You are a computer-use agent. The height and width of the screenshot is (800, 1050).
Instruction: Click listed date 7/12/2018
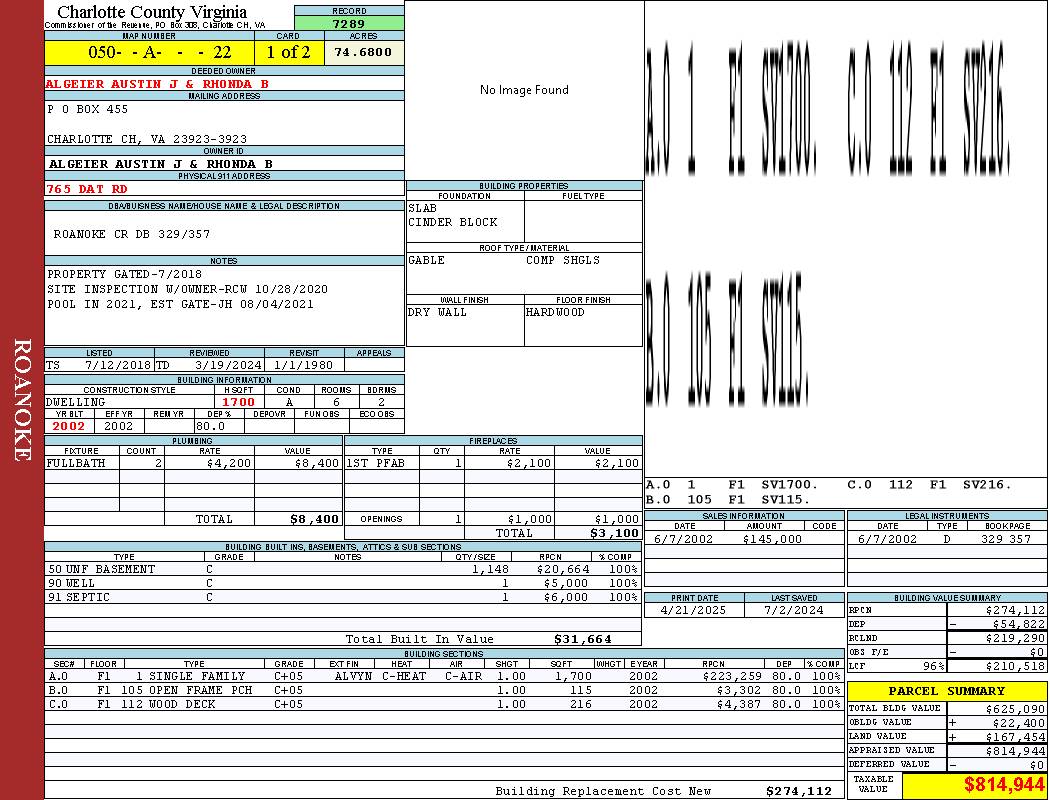pos(118,366)
